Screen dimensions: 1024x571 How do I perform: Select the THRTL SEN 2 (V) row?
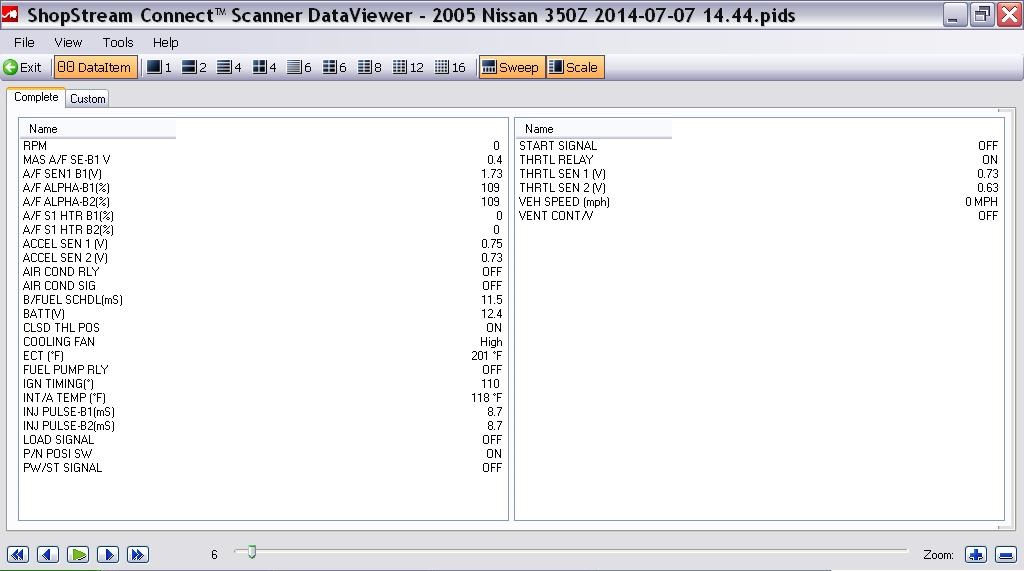point(759,188)
